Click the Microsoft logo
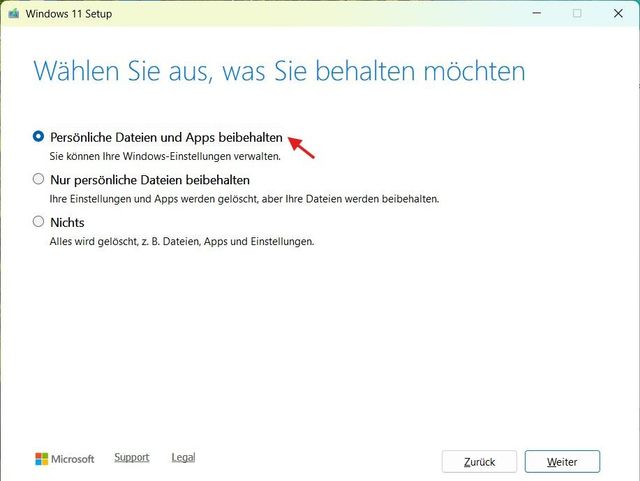Screen dimensions: 640x481 coord(64,459)
